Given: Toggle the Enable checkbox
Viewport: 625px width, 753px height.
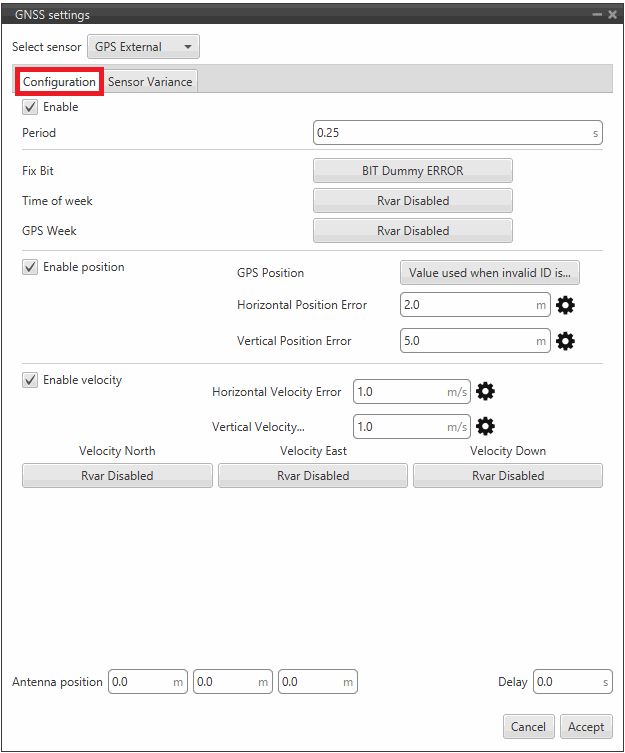Looking at the screenshot, I should [x=30, y=107].
